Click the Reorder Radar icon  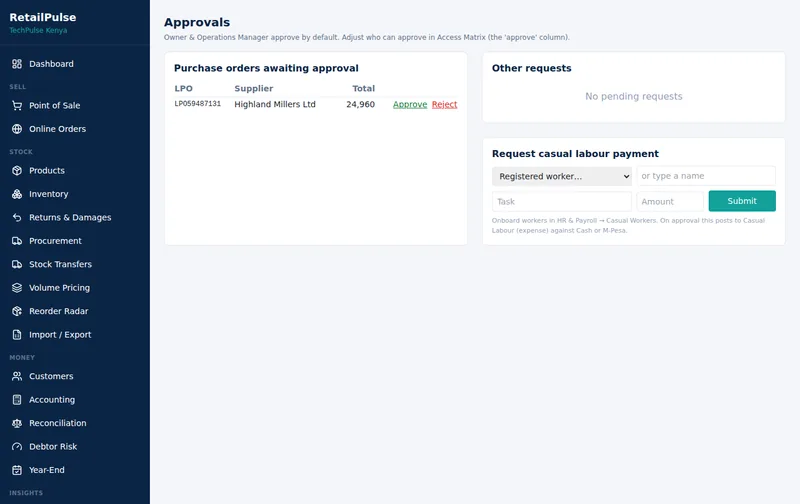pos(17,312)
